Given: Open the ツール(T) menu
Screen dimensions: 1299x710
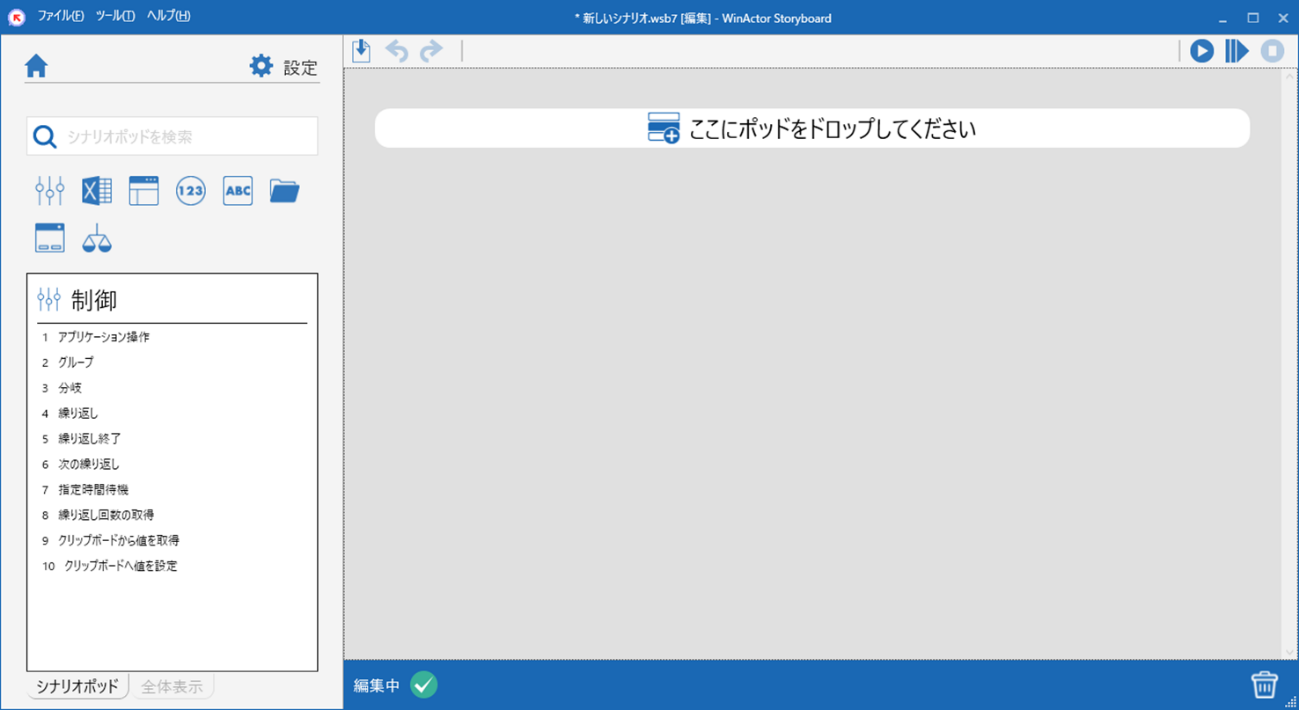Looking at the screenshot, I should point(115,16).
